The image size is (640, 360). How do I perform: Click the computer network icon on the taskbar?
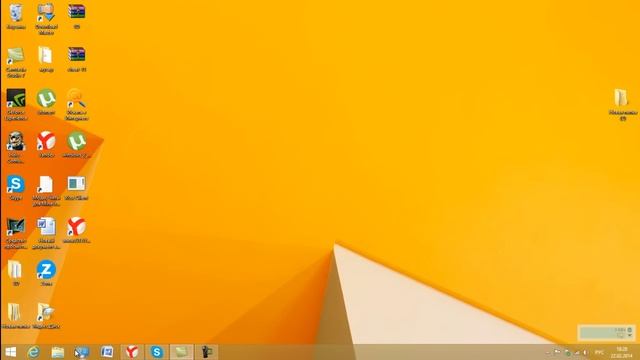(x=82, y=352)
